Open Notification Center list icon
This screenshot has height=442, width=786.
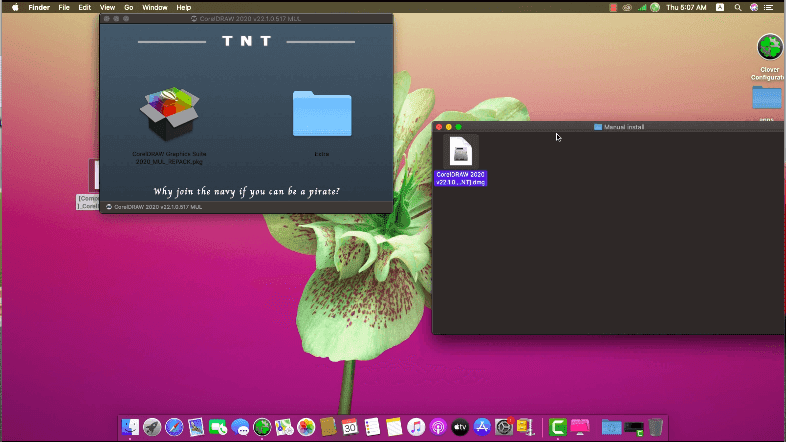coord(768,8)
